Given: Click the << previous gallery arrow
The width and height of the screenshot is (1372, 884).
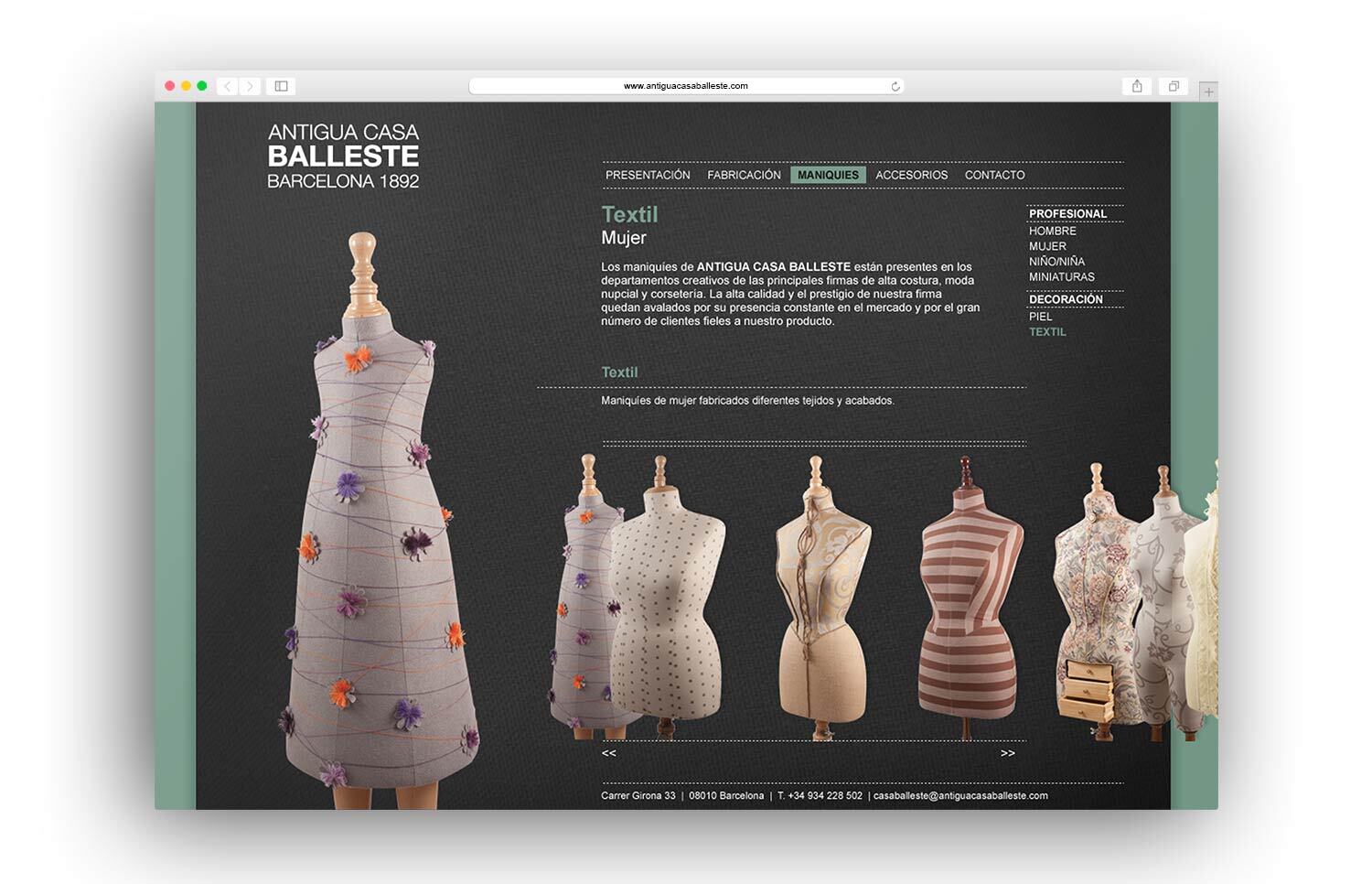Looking at the screenshot, I should point(609,752).
